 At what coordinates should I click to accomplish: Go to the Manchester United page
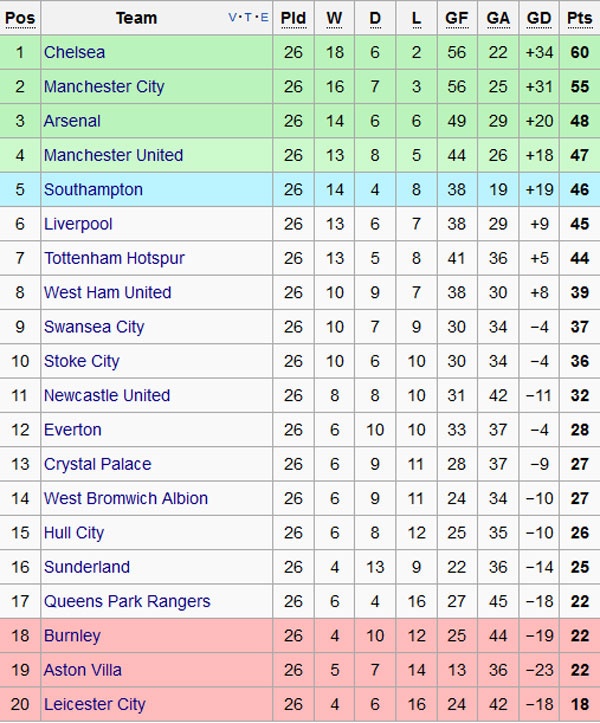[x=113, y=155]
